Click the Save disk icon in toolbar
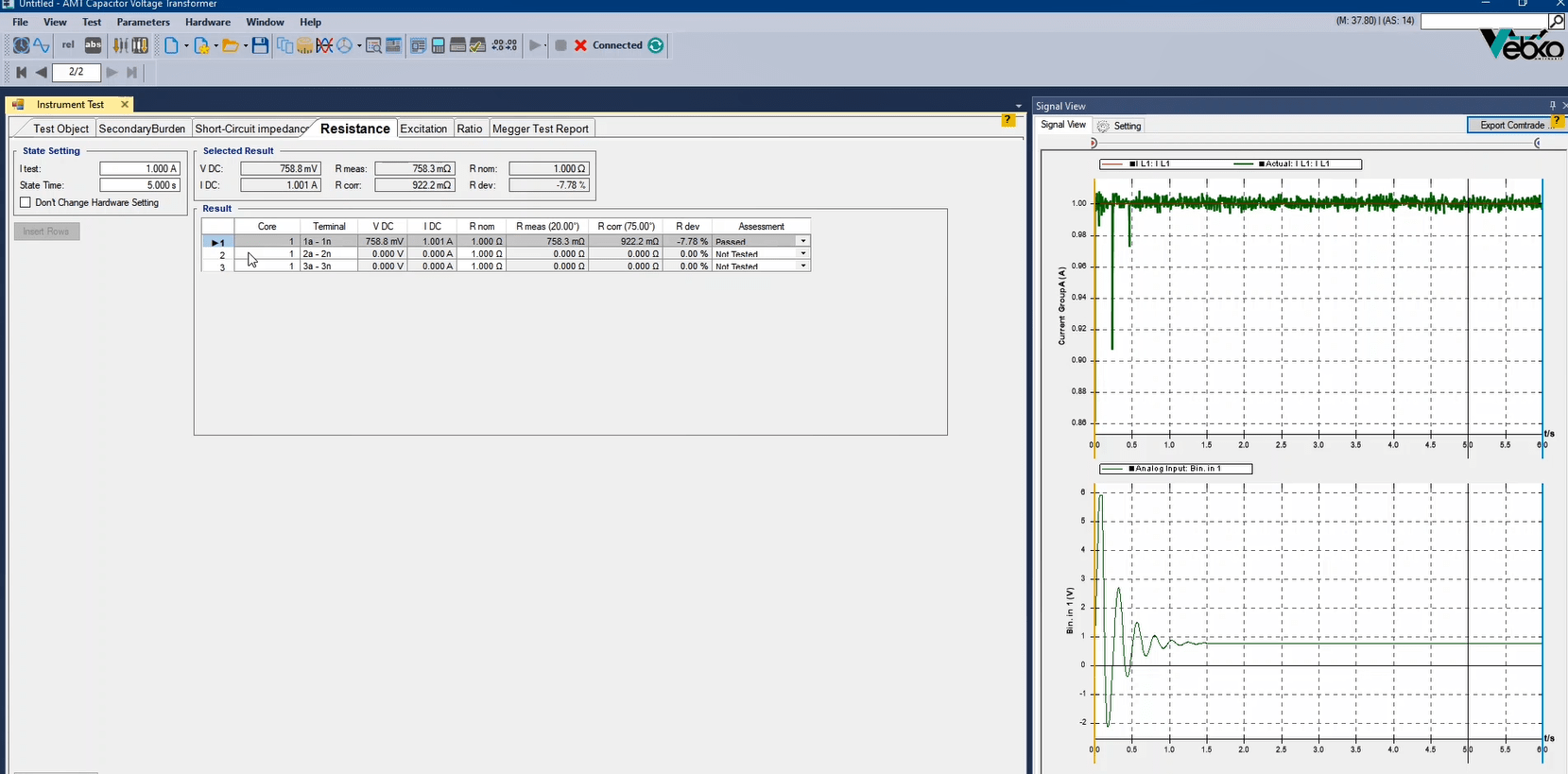Image resolution: width=1568 pixels, height=774 pixels. pyautogui.click(x=260, y=45)
